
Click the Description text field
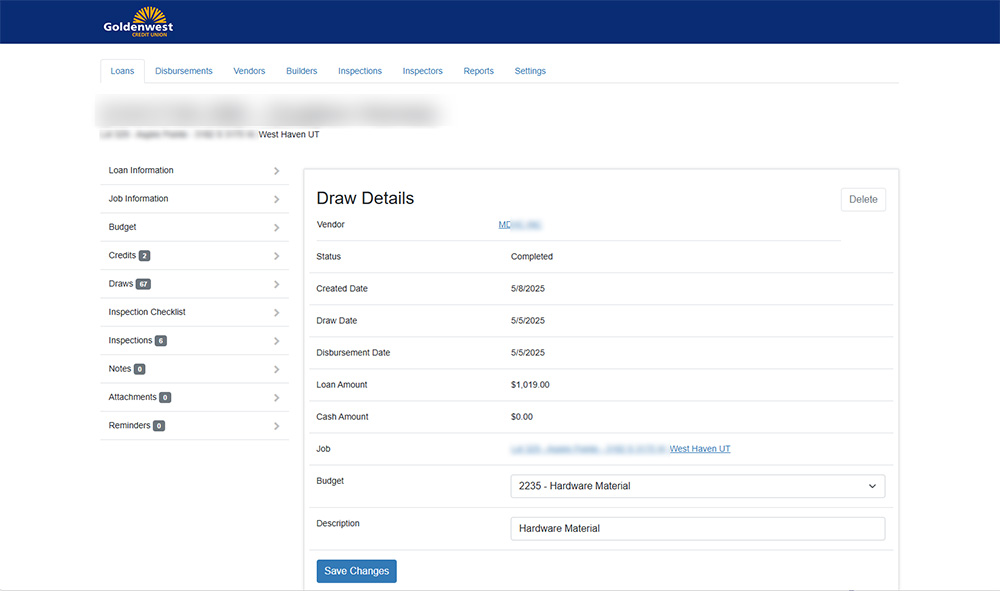tap(697, 528)
